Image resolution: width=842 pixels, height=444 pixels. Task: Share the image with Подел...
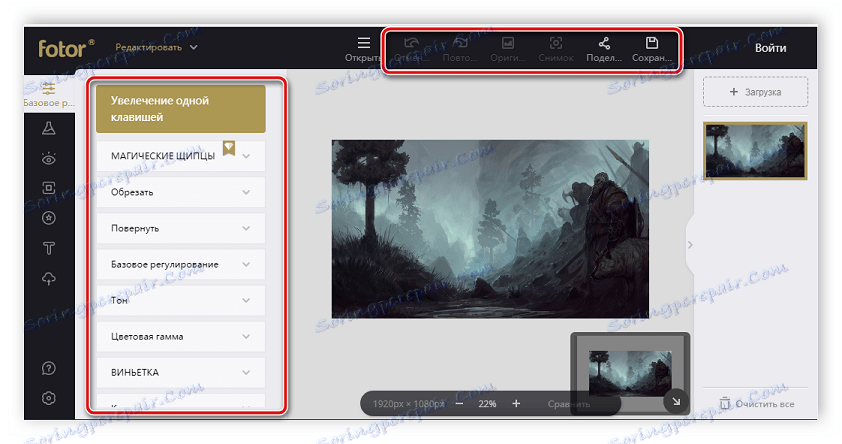604,48
